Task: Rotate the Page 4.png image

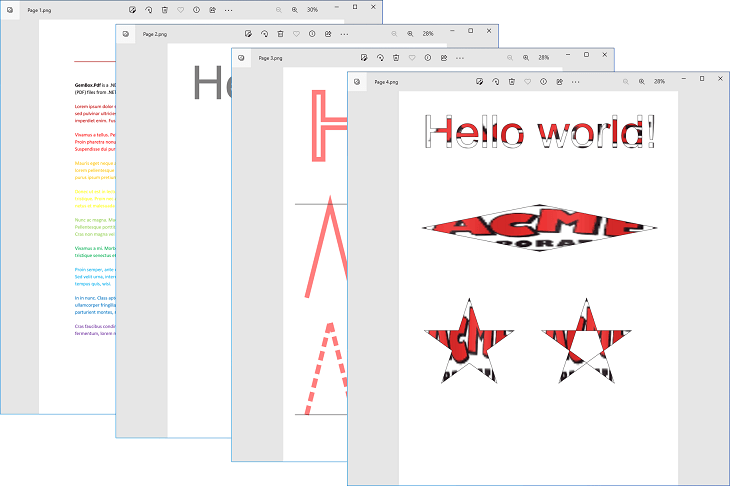Action: [x=496, y=81]
